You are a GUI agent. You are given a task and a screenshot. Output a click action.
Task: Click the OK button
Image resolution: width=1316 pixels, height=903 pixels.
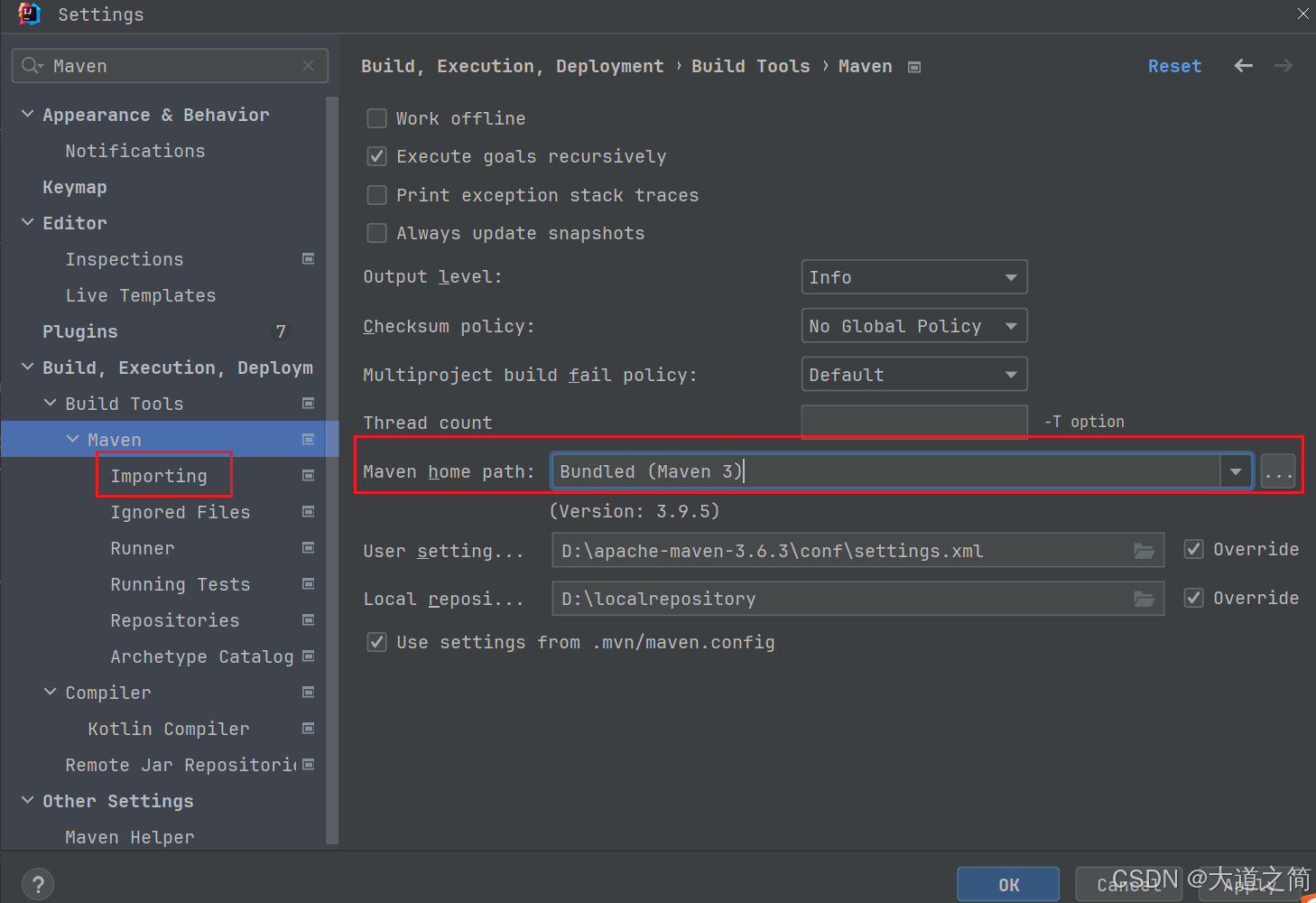[x=1008, y=885]
